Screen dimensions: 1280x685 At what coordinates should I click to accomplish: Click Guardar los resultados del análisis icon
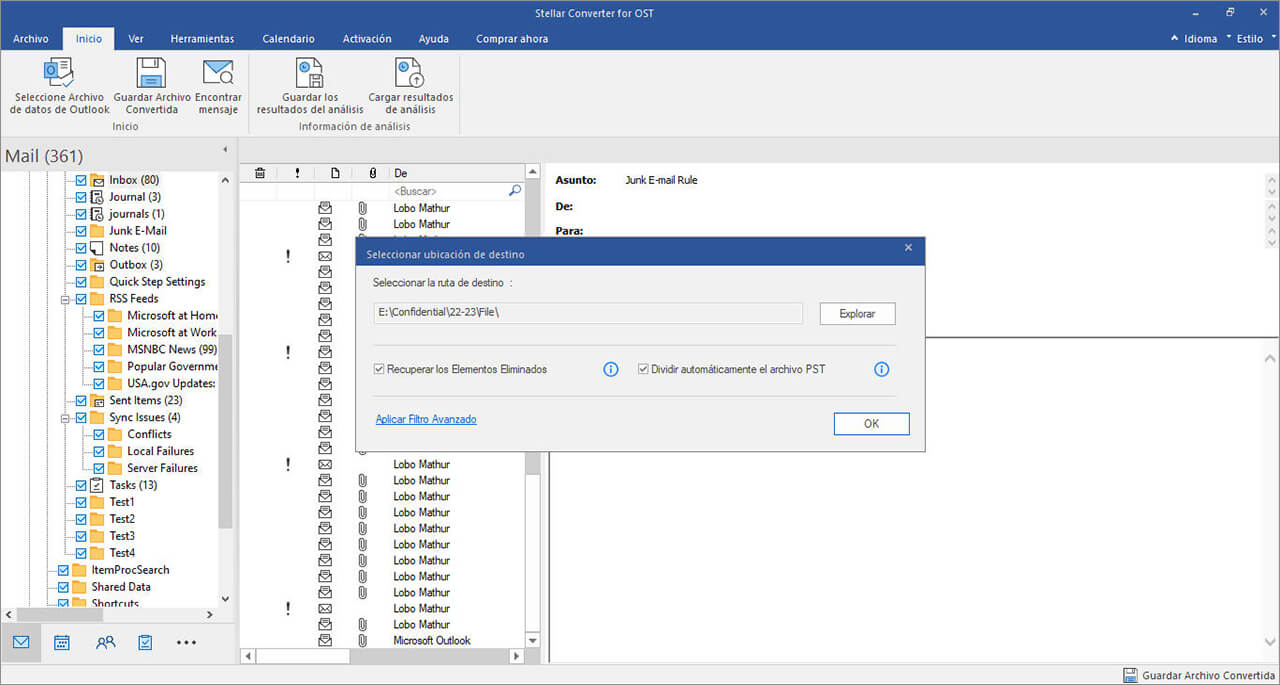click(309, 74)
